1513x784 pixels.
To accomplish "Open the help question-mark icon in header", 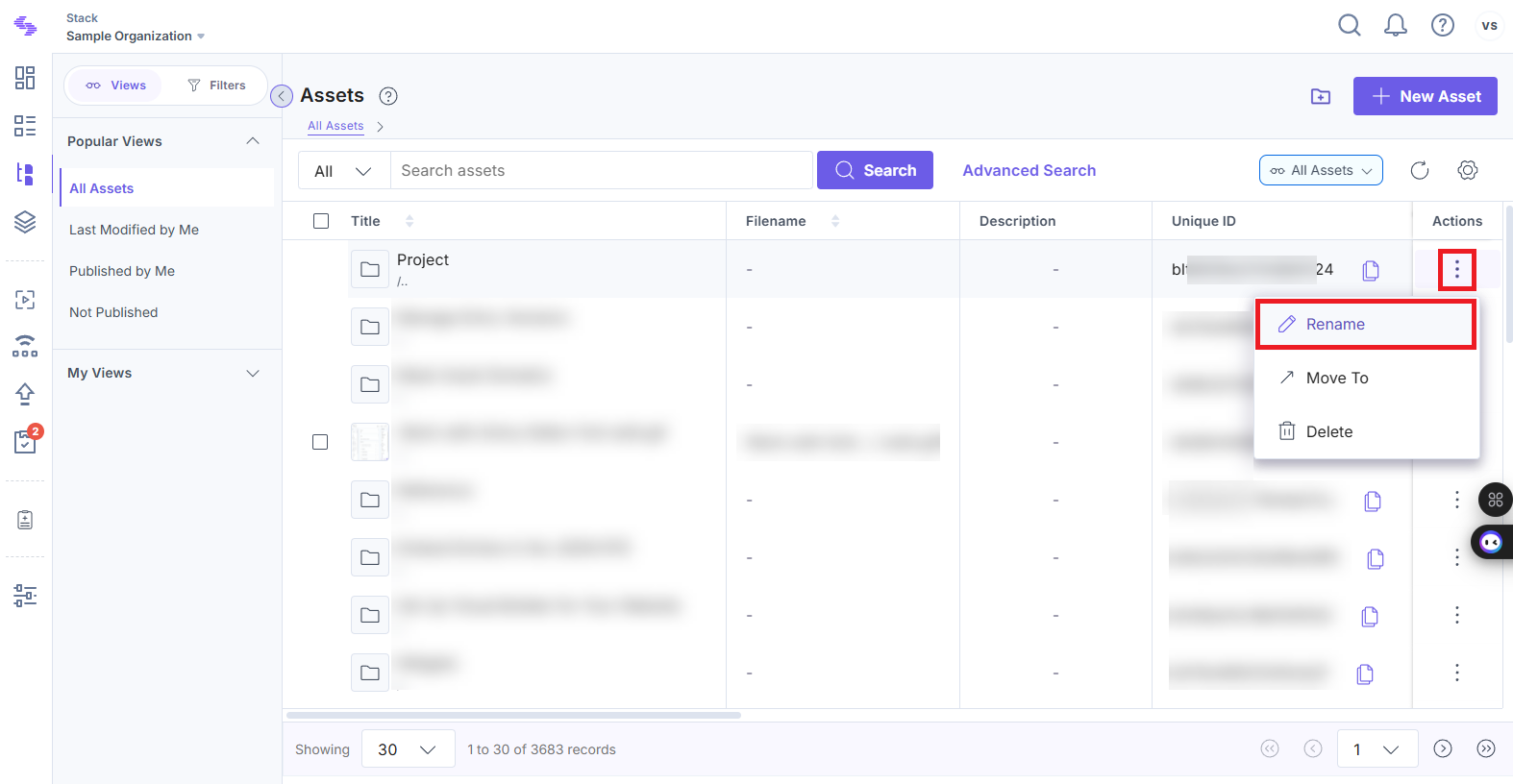I will click(1443, 26).
